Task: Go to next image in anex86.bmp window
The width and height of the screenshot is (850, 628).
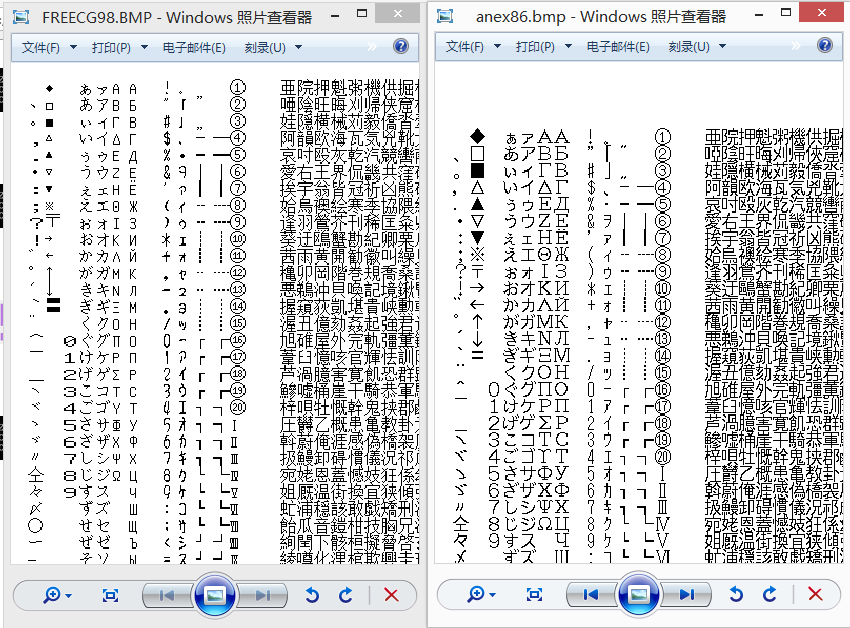Action: [x=687, y=594]
